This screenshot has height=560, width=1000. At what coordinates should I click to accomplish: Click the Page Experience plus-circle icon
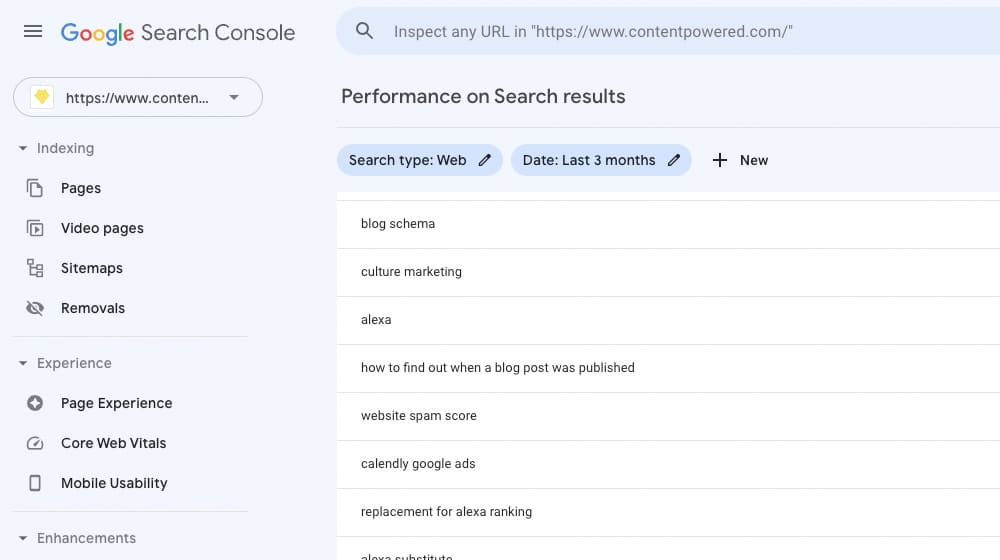coord(35,403)
